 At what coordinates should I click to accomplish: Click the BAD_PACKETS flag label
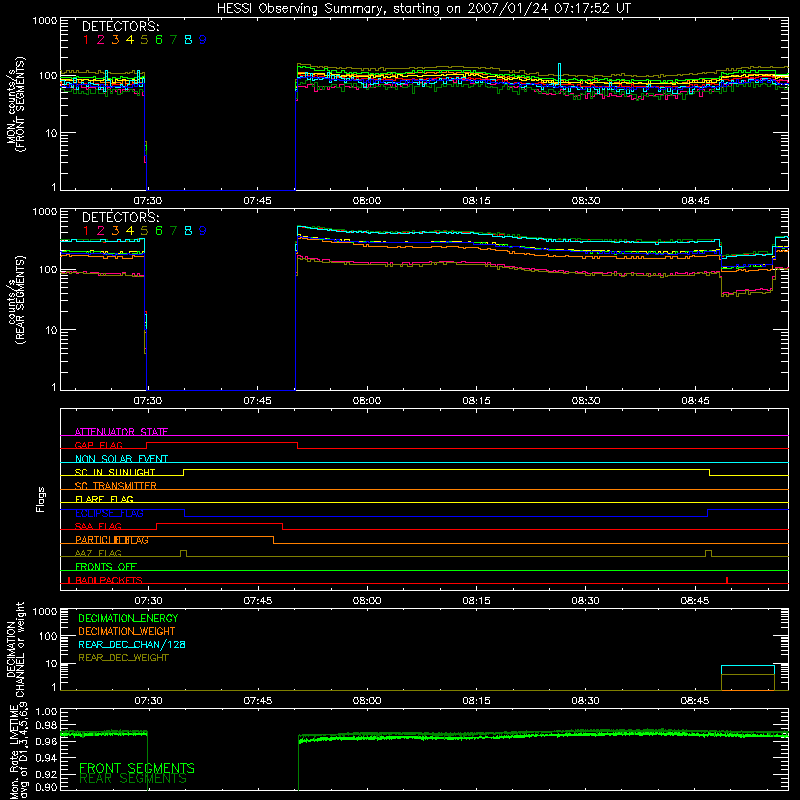[x=109, y=580]
